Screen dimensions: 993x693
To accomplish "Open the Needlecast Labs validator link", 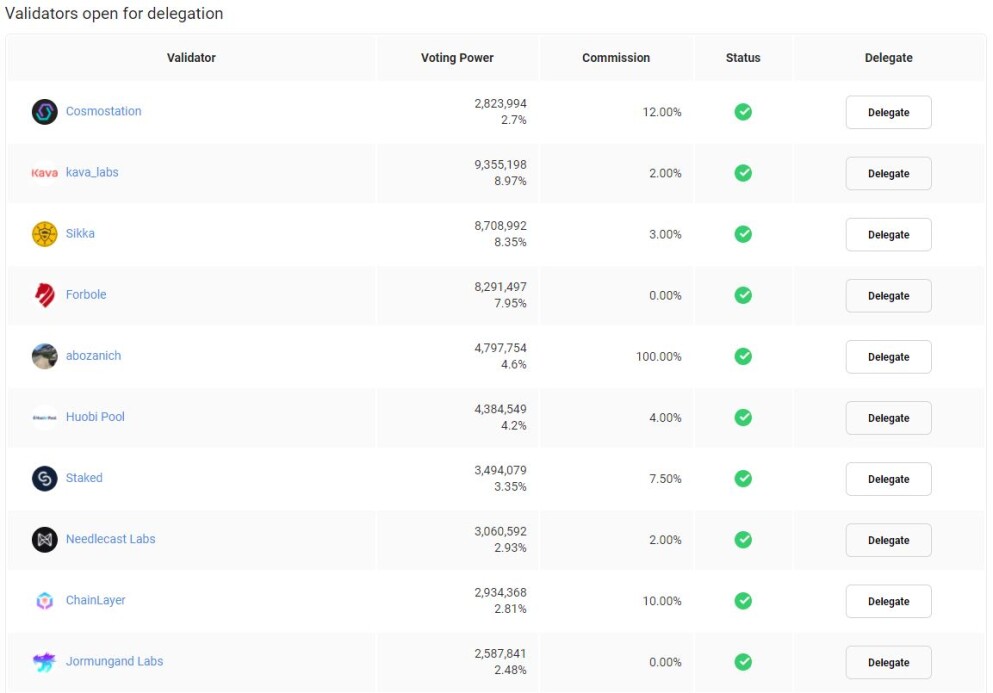I will (x=110, y=539).
